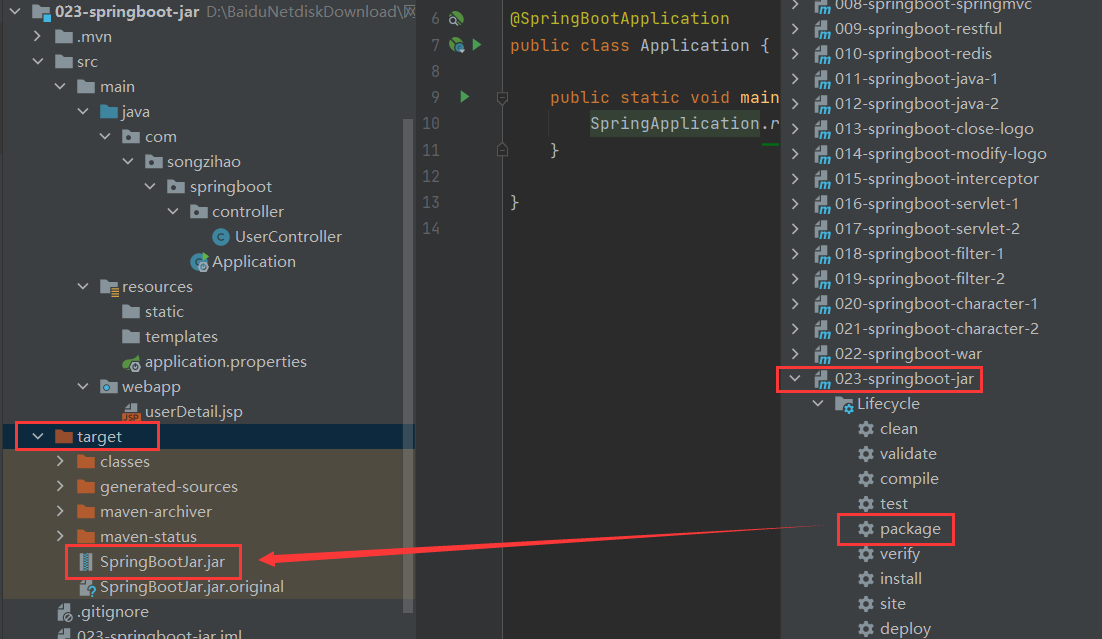Open the Application Spring Boot class
1102x639 pixels.
253,262
